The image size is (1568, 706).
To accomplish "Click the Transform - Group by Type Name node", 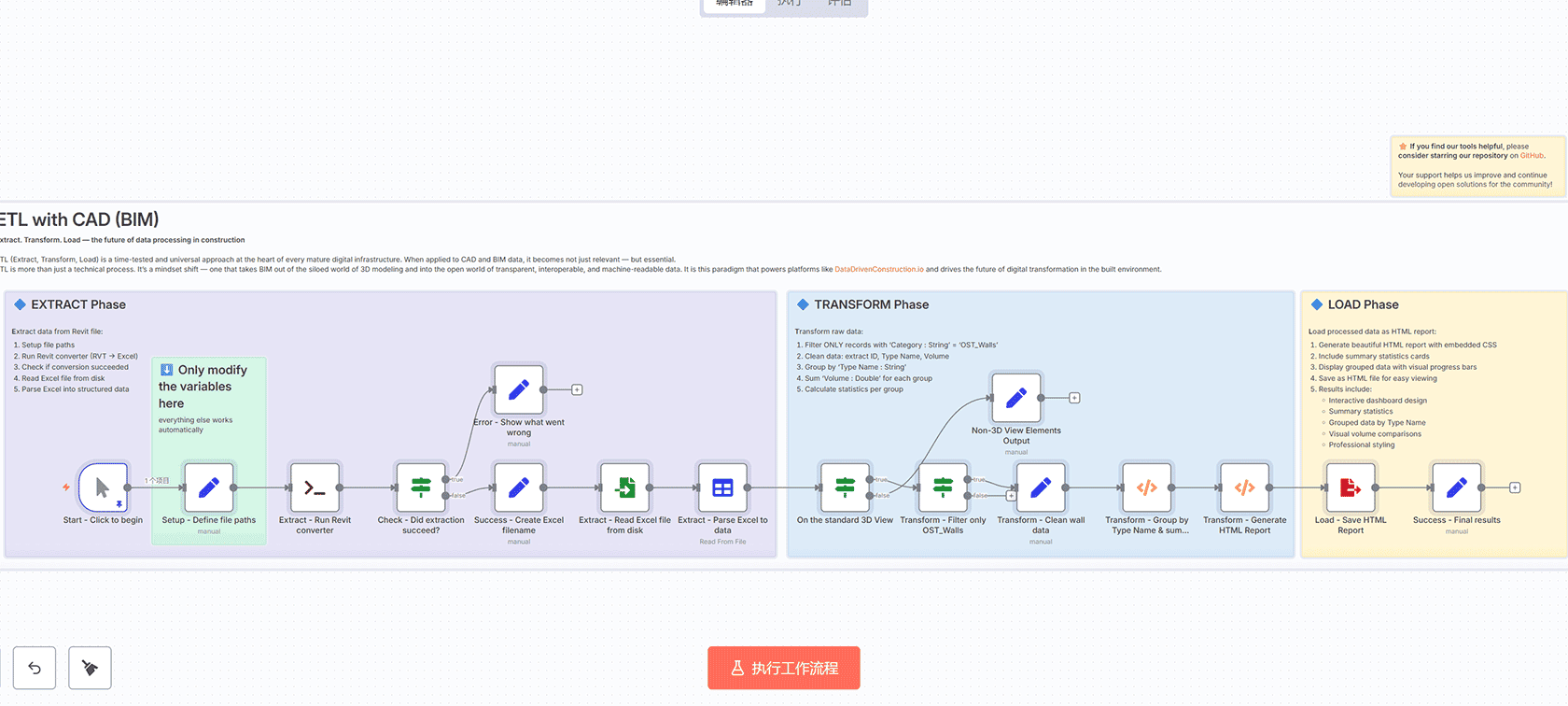I will click(x=1146, y=487).
